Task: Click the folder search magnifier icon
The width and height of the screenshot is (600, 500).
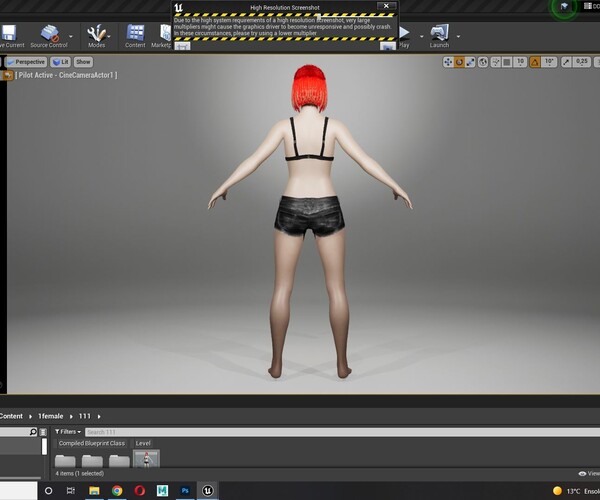Action: [x=33, y=432]
